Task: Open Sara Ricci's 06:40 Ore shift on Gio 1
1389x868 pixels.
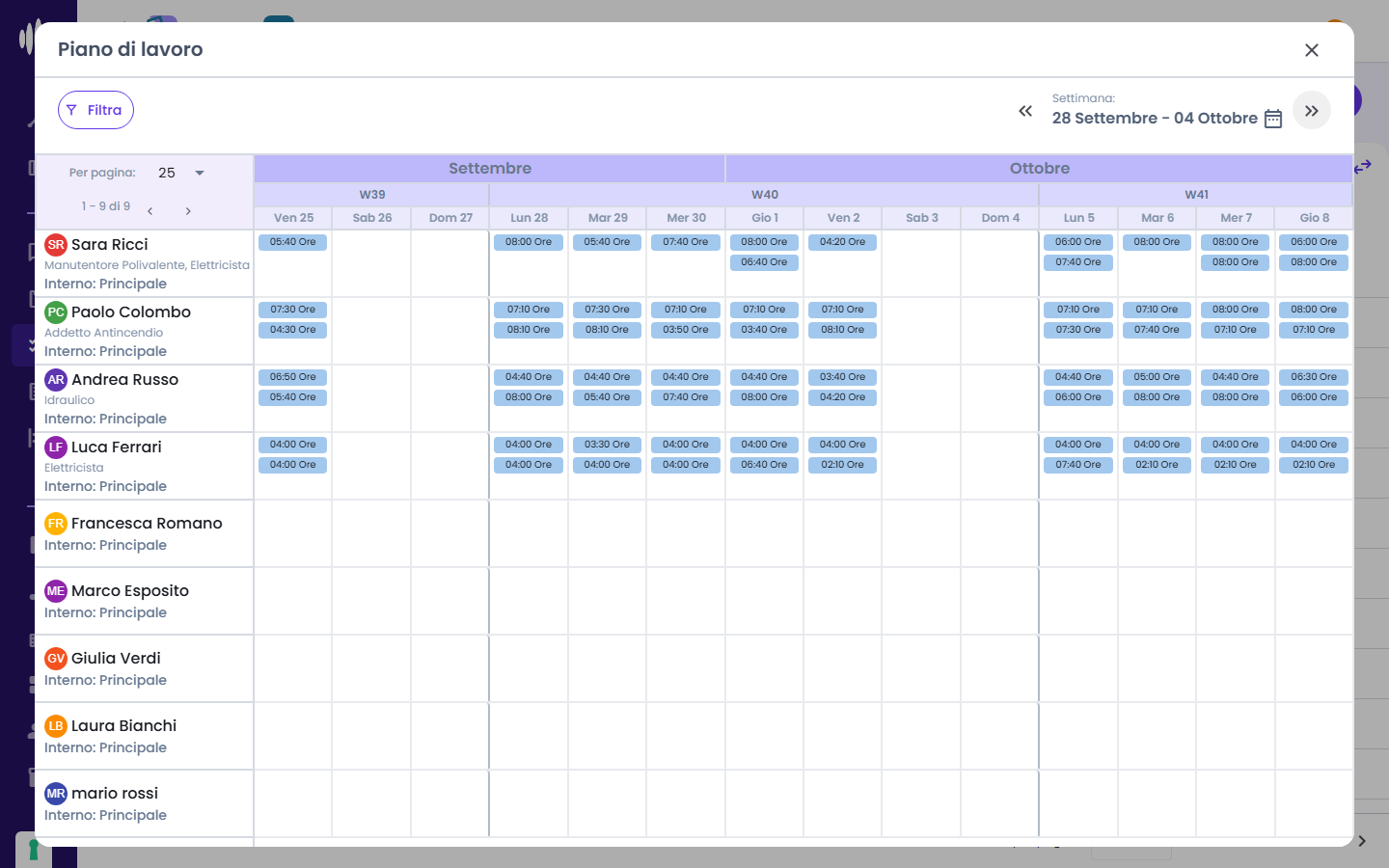Action: [765, 262]
